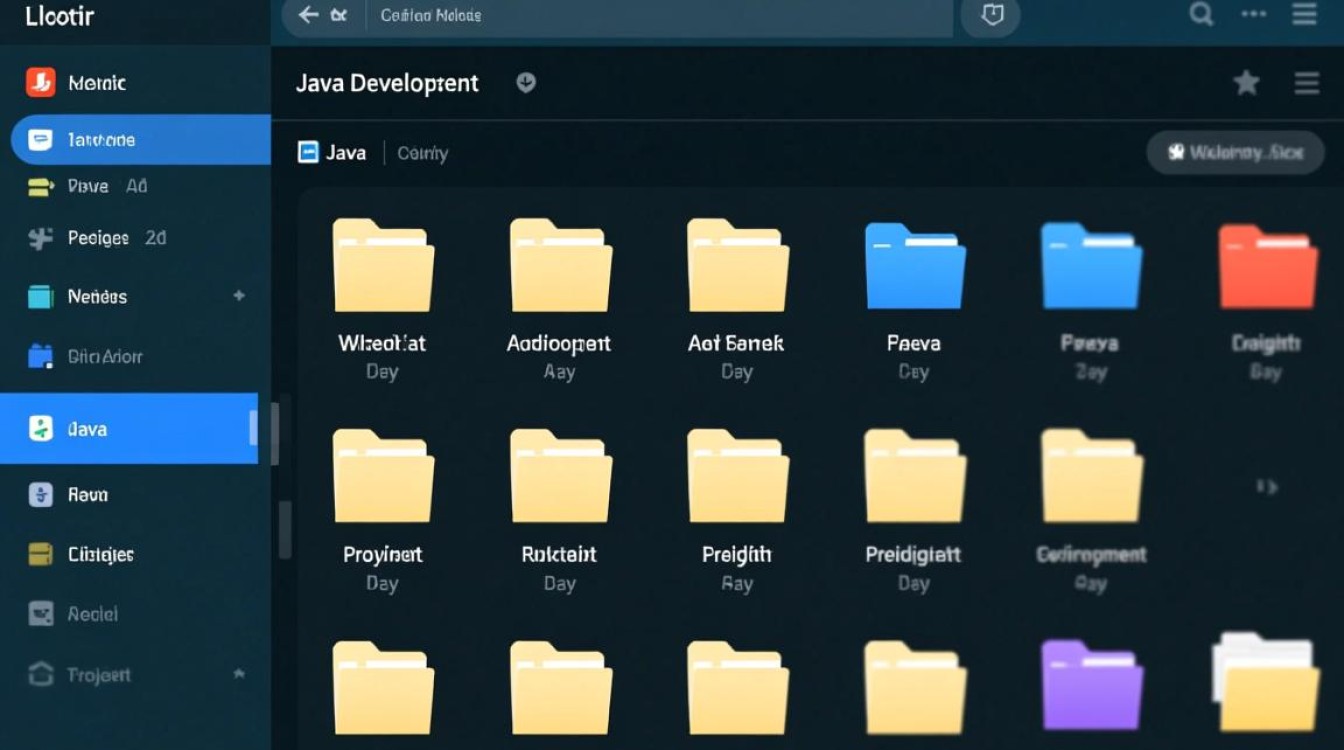This screenshot has height=750, width=1344.
Task: Open the list menu icon beside the star
Action: pos(1306,83)
